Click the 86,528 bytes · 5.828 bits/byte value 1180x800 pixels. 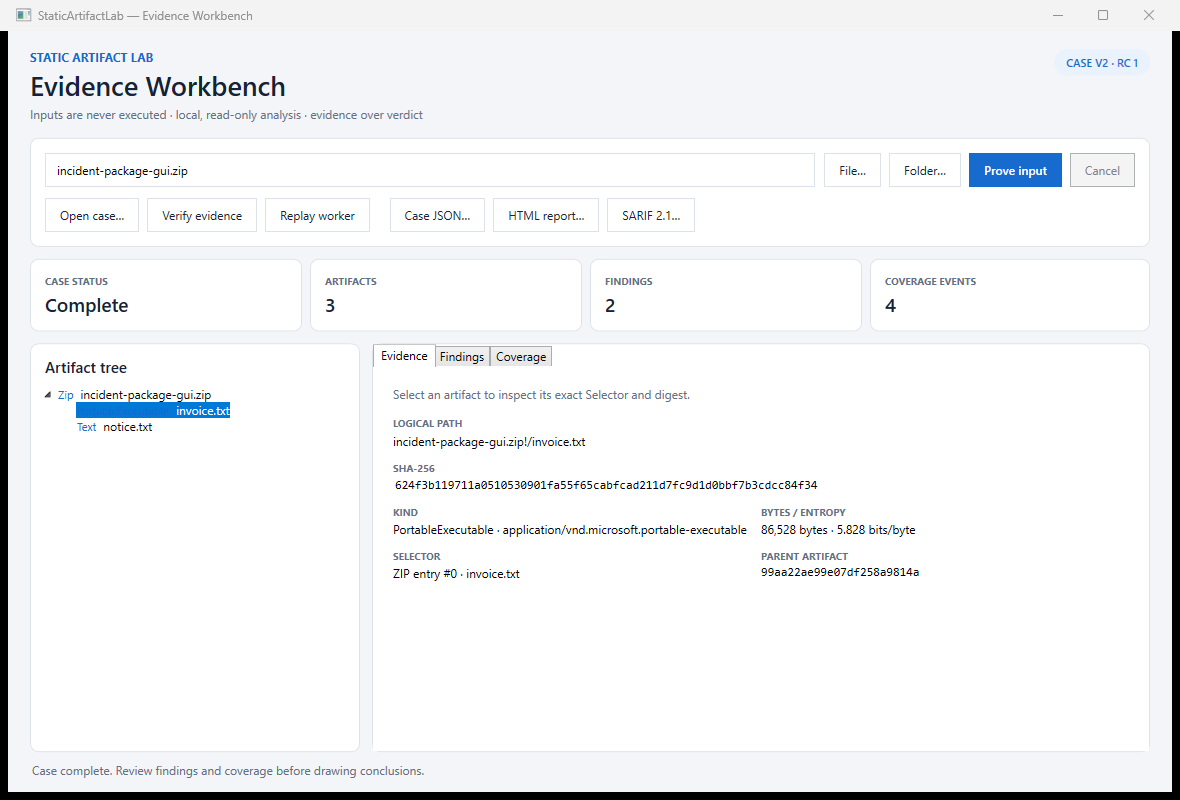point(838,530)
